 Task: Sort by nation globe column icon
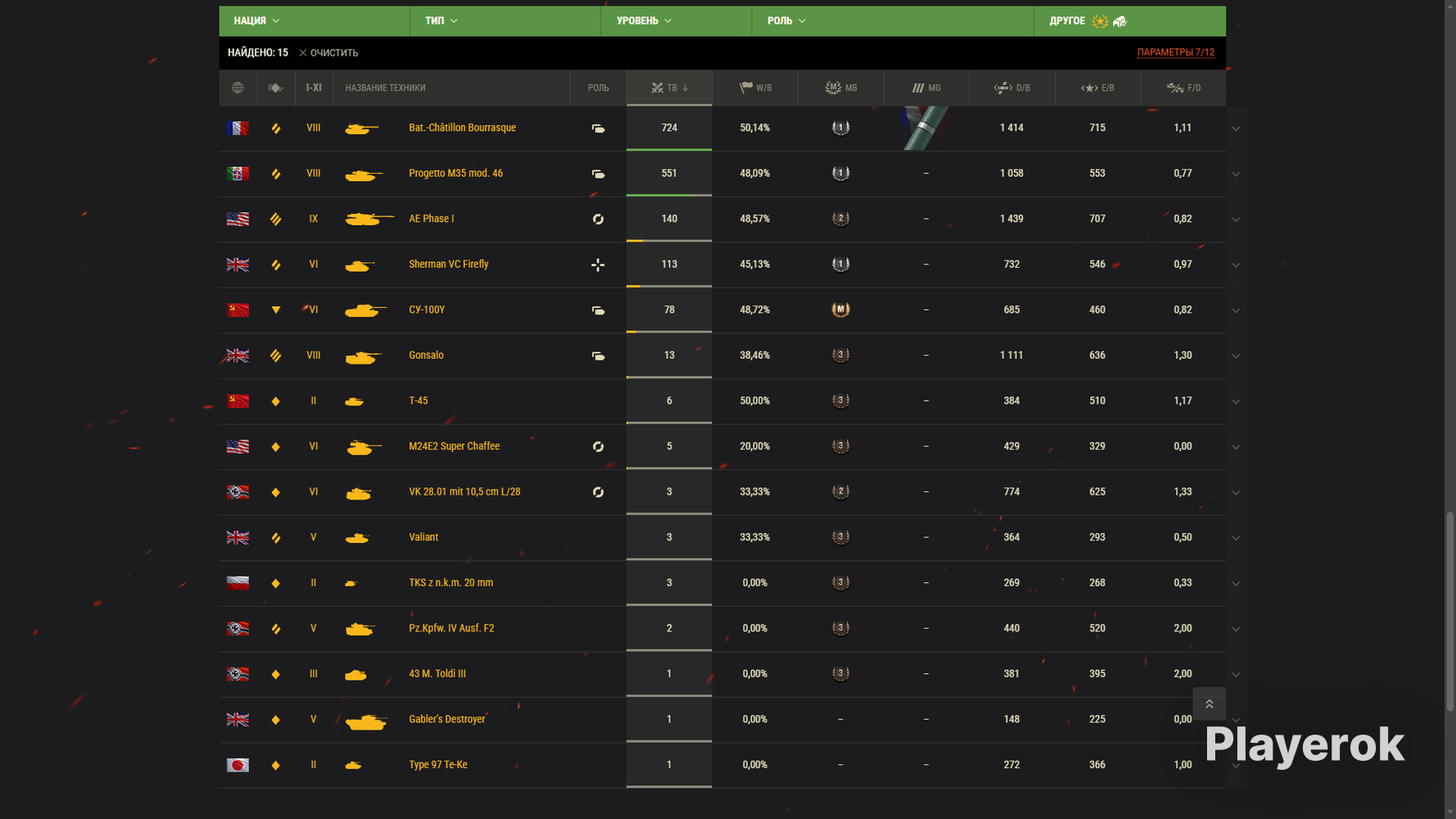tap(237, 88)
